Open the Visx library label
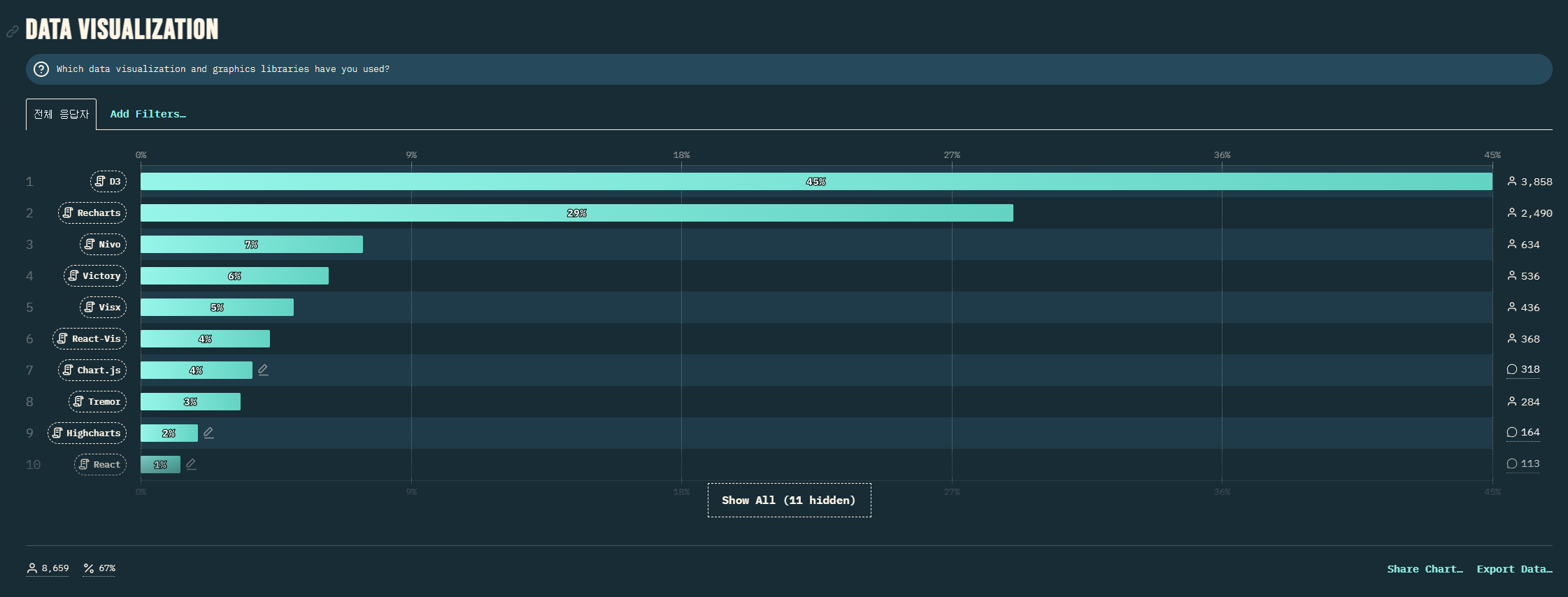This screenshot has height=597, width=1568. [x=103, y=307]
